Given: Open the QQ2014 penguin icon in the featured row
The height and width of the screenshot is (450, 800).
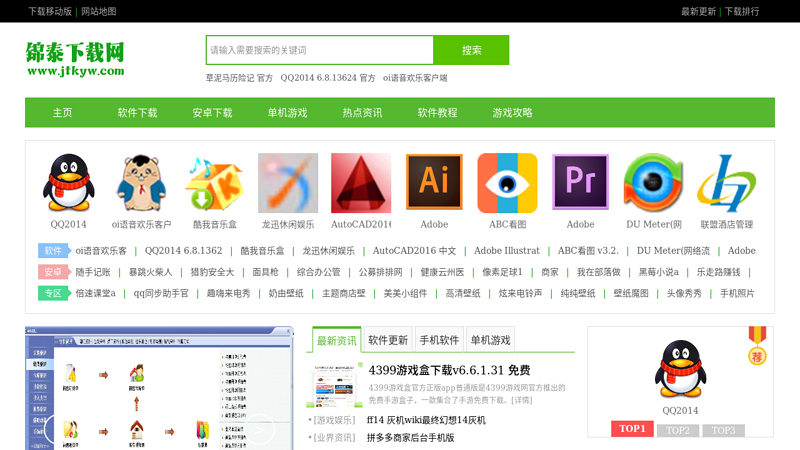Looking at the screenshot, I should point(68,183).
